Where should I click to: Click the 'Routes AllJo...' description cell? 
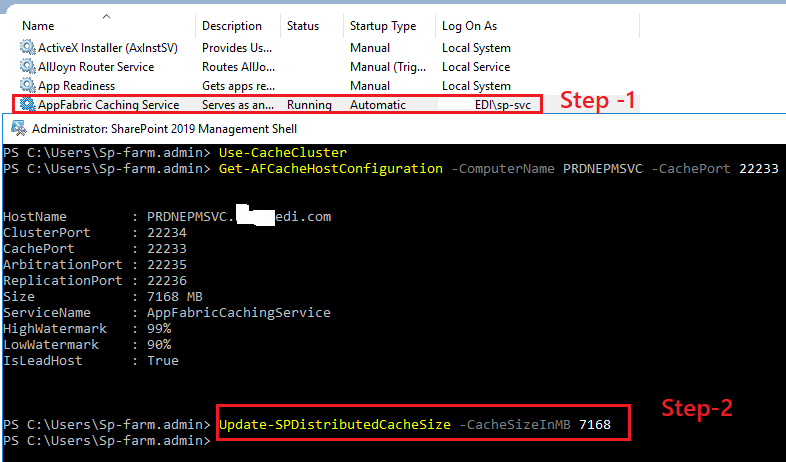tap(238, 67)
